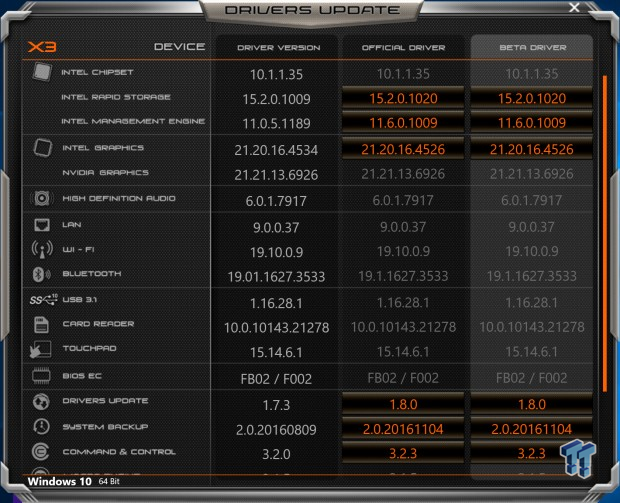Viewport: 620px width, 503px height.
Task: Install beta Drivers Update 1.8.0
Action: [x=531, y=404]
